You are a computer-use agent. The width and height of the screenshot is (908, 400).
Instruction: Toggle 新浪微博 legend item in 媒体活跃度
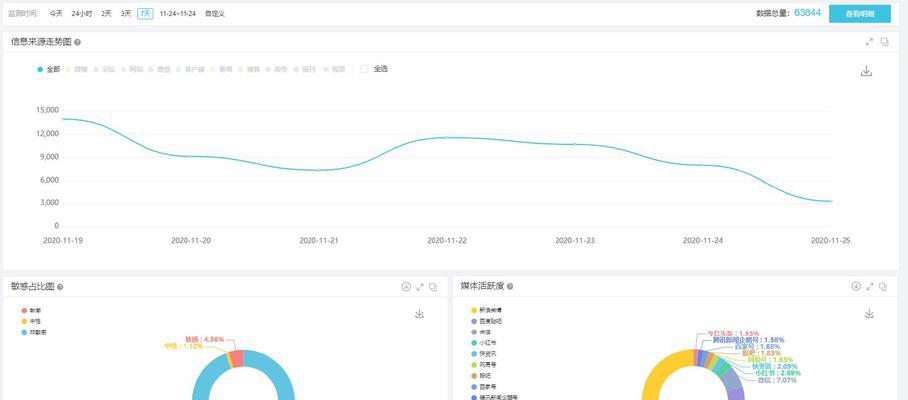(x=486, y=310)
